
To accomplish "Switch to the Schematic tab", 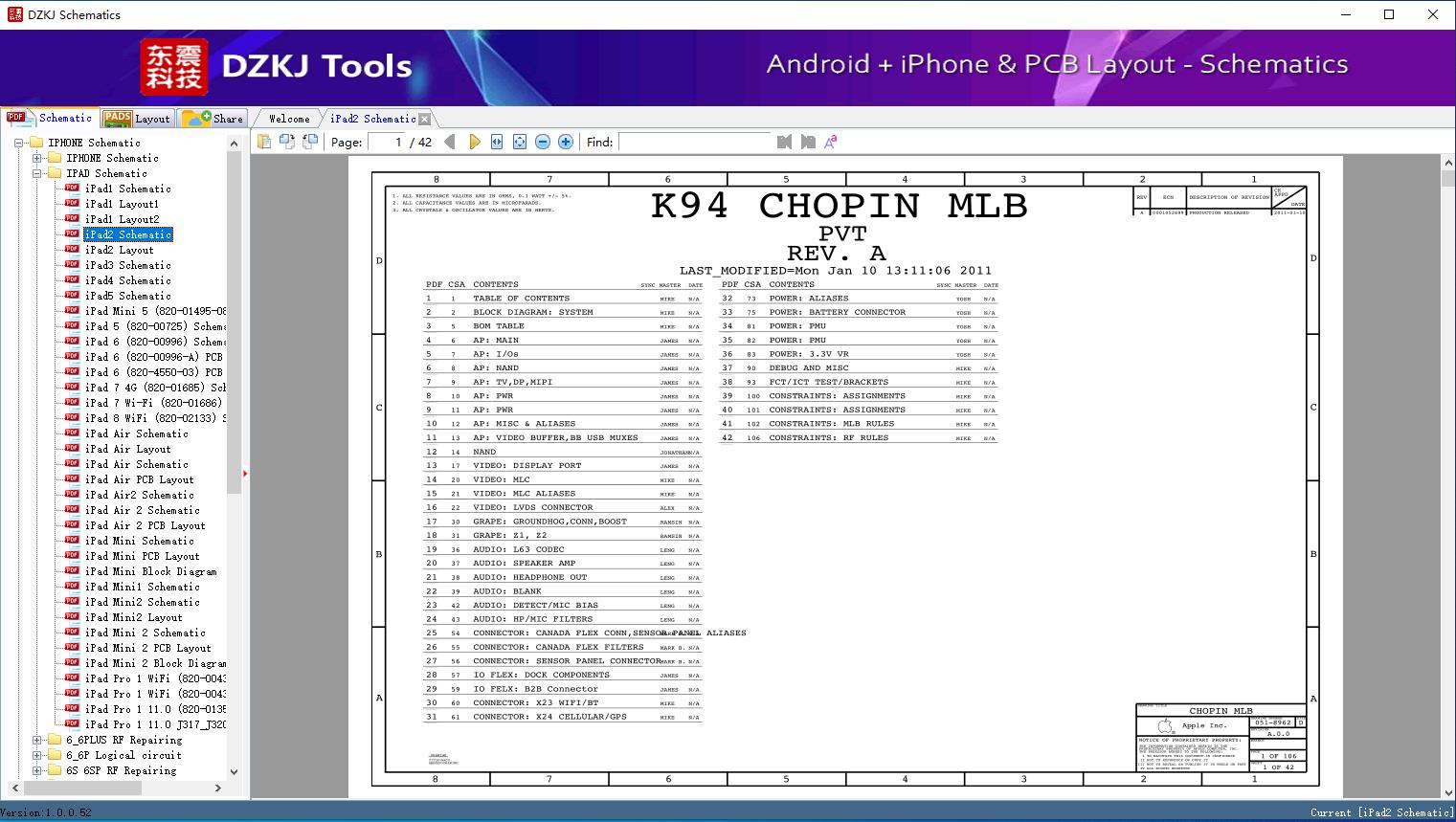I will pyautogui.click(x=50, y=118).
